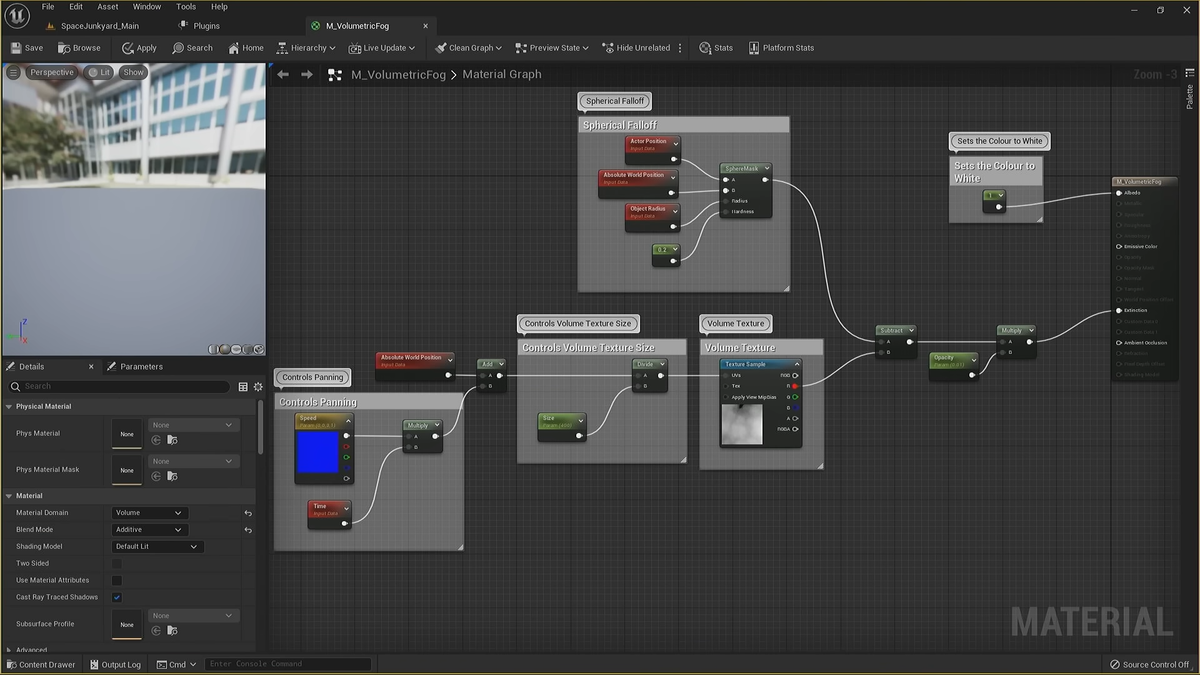The height and width of the screenshot is (675, 1200).
Task: Open Source Control Off status button
Action: pyautogui.click(x=1149, y=664)
